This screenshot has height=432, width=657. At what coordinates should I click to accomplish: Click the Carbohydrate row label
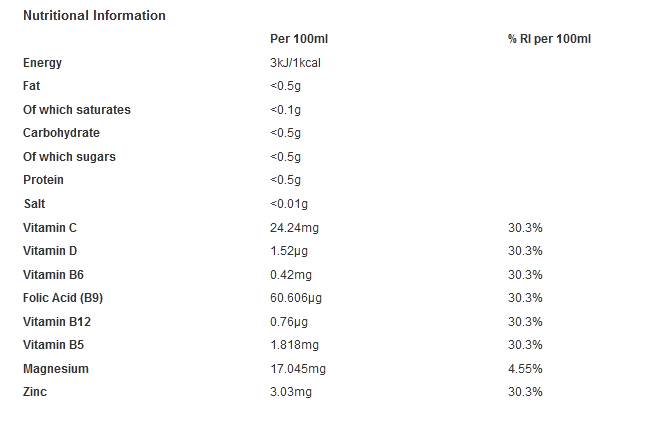pyautogui.click(x=61, y=133)
